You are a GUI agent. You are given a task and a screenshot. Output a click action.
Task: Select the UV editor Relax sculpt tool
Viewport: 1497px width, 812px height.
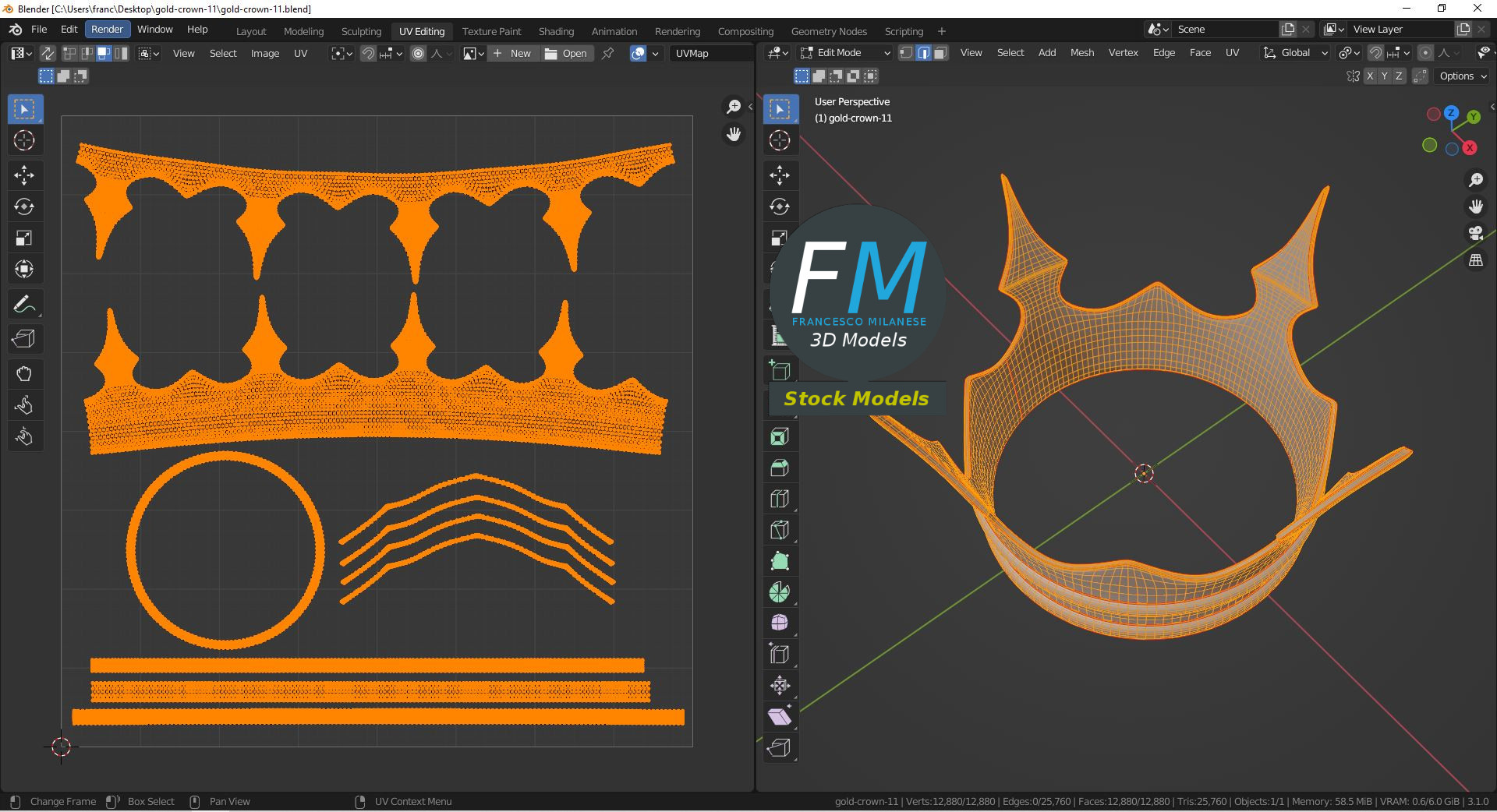point(24,405)
